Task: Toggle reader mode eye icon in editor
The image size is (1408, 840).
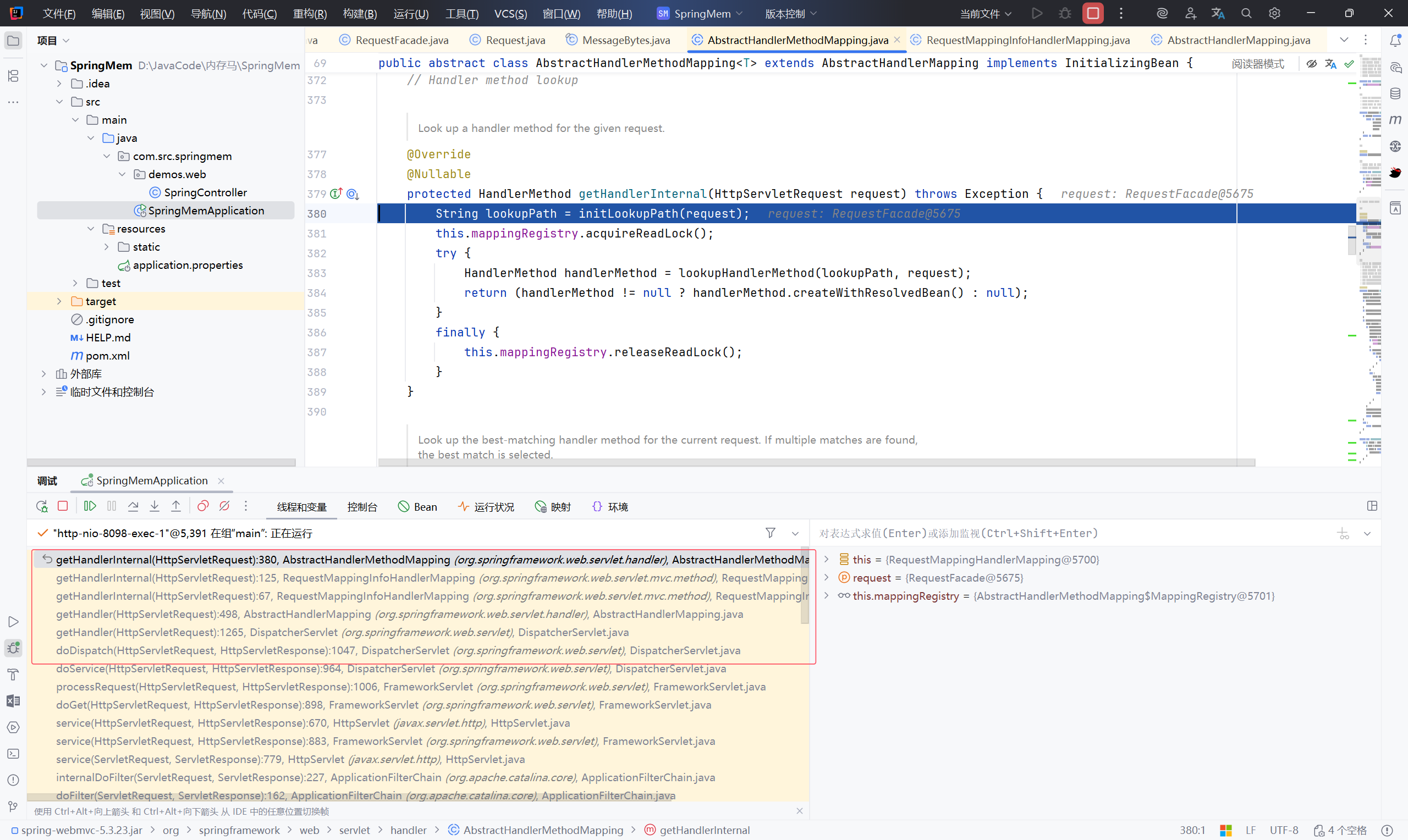Action: [1311, 63]
